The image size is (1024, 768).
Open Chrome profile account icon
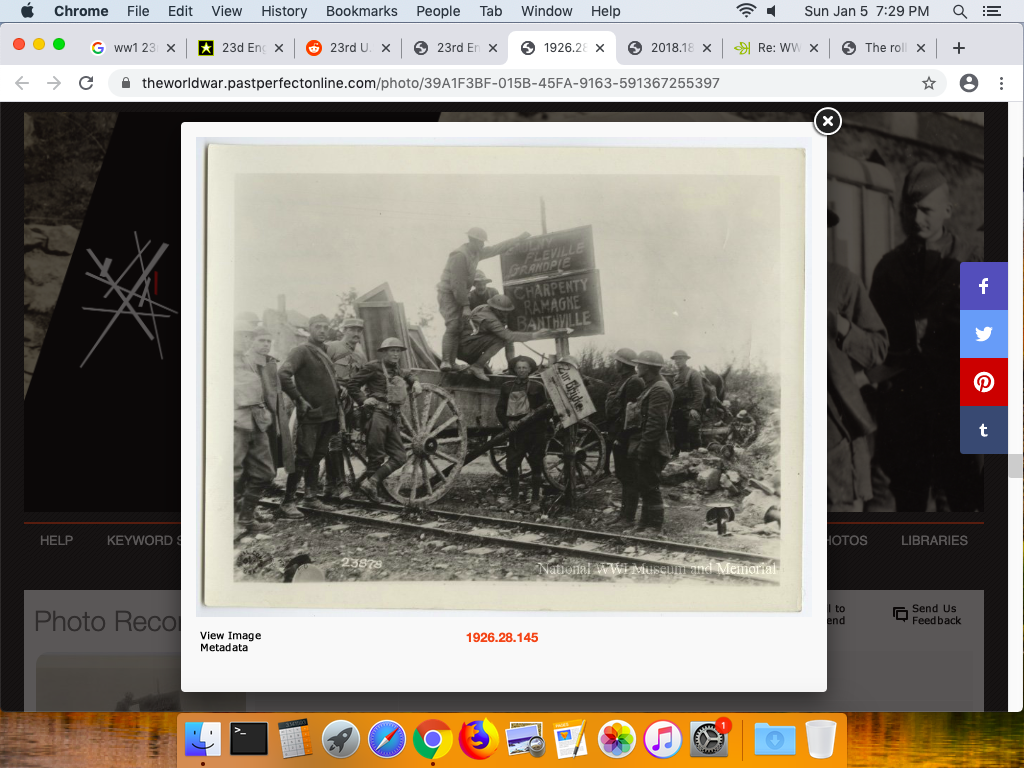(x=968, y=83)
